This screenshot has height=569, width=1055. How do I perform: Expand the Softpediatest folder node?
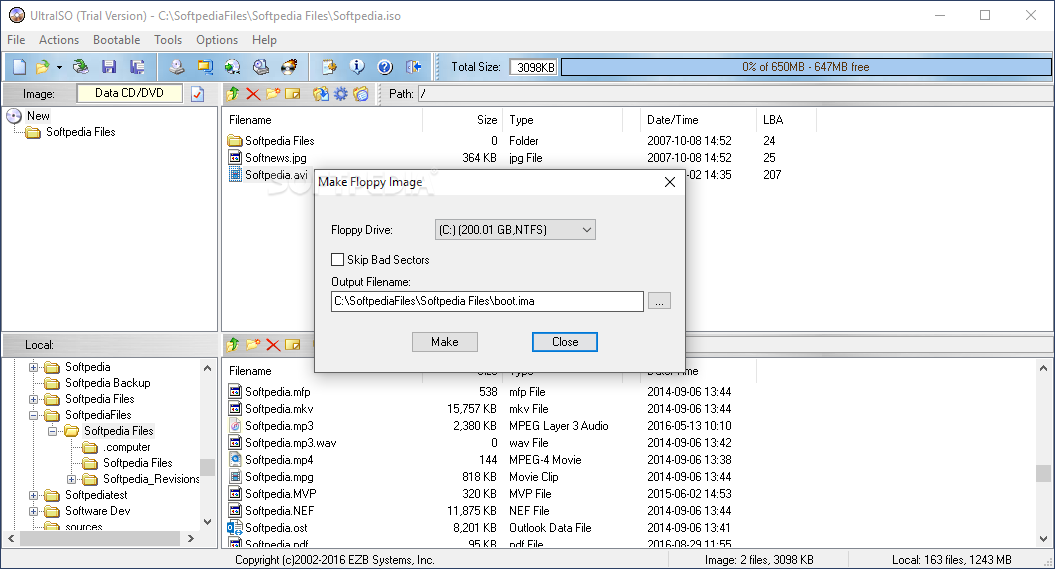(34, 496)
